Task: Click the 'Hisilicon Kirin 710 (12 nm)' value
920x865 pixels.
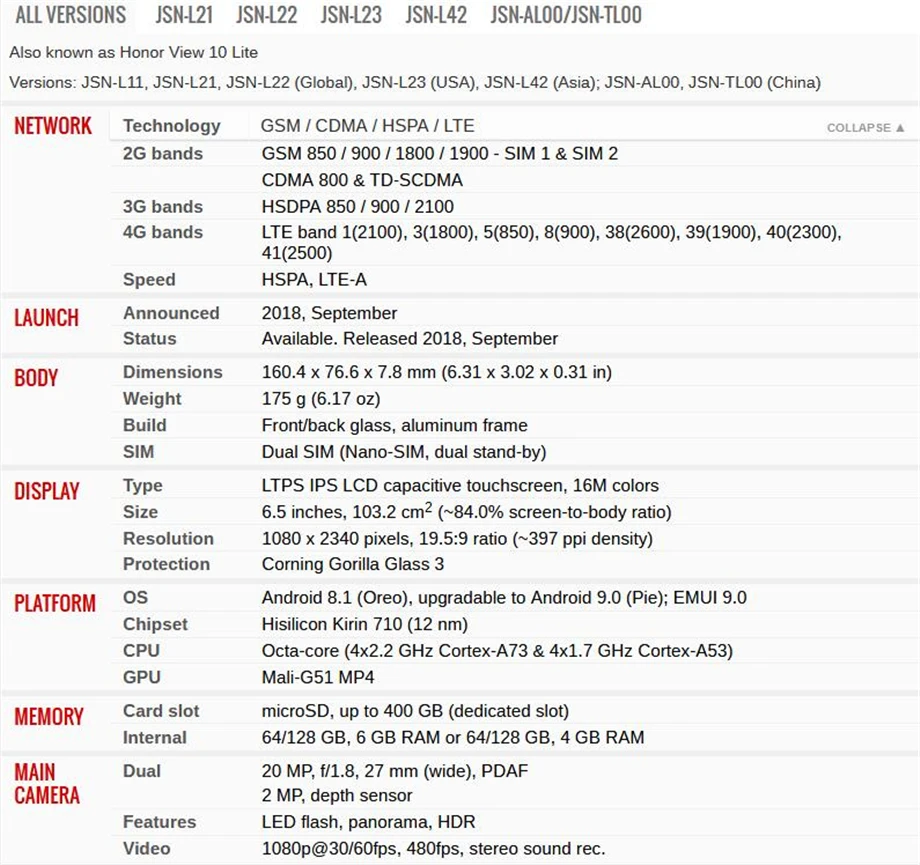Action: click(364, 624)
